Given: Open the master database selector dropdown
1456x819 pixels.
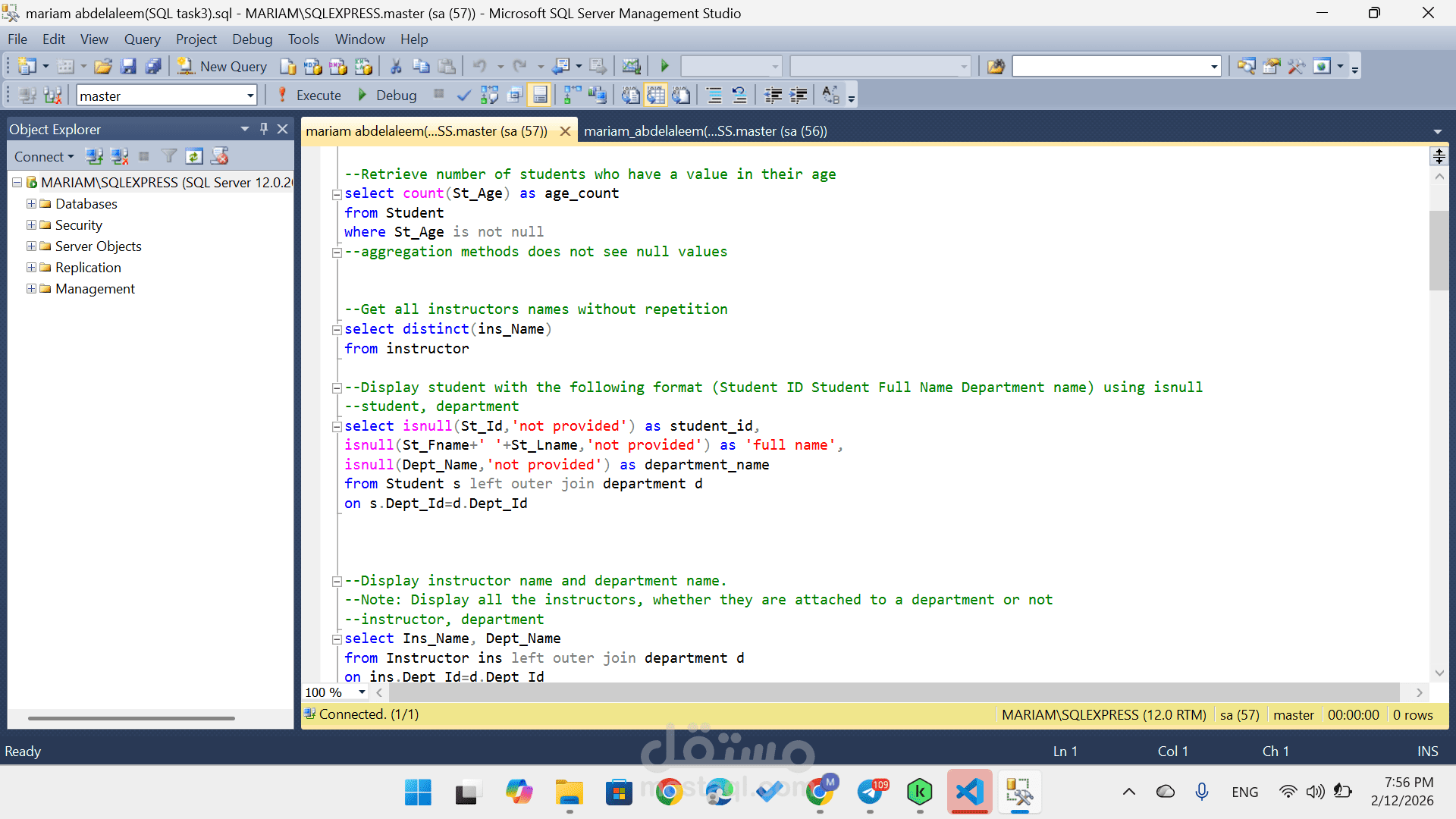Looking at the screenshot, I should 250,95.
